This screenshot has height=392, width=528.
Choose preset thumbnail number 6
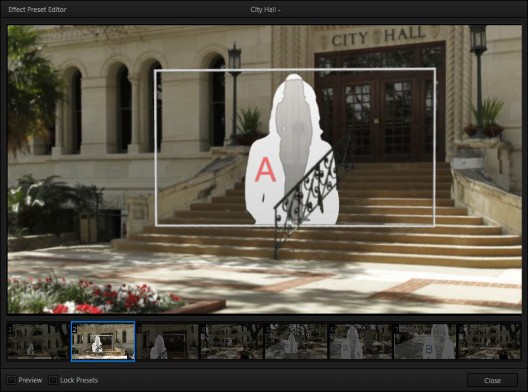pos(360,341)
